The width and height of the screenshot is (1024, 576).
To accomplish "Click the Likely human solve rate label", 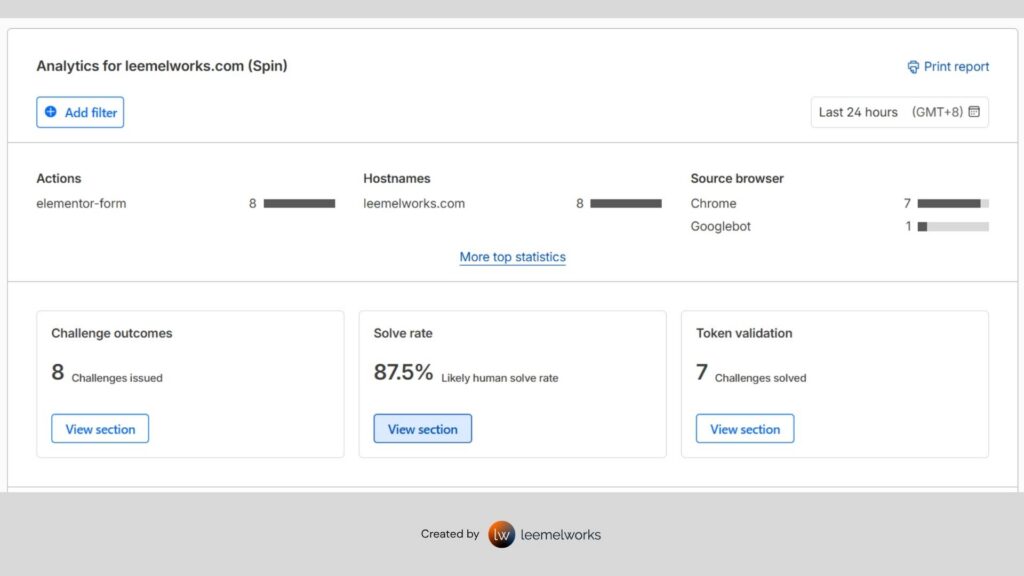I will 500,378.
